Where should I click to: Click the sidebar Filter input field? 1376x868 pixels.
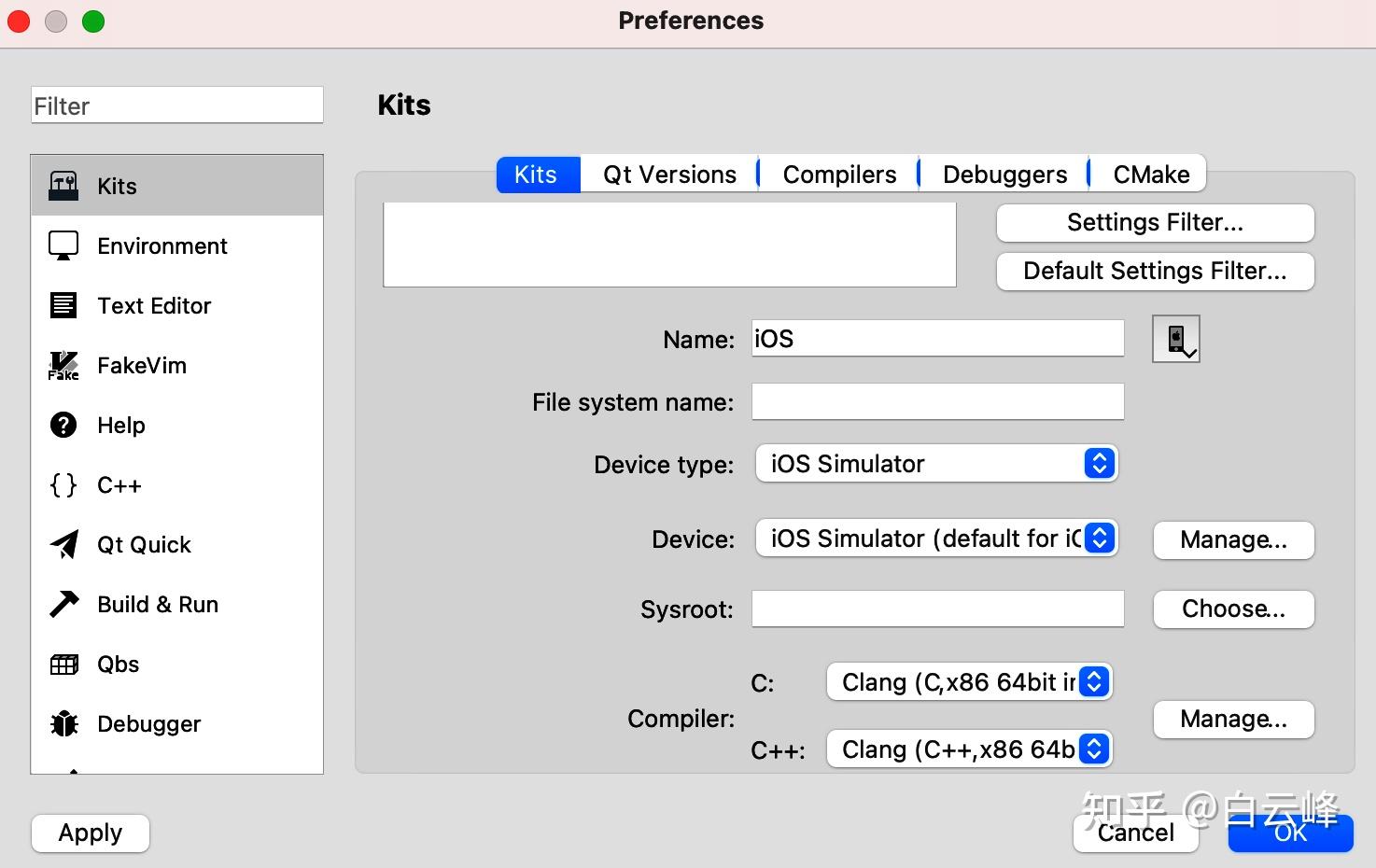177,105
